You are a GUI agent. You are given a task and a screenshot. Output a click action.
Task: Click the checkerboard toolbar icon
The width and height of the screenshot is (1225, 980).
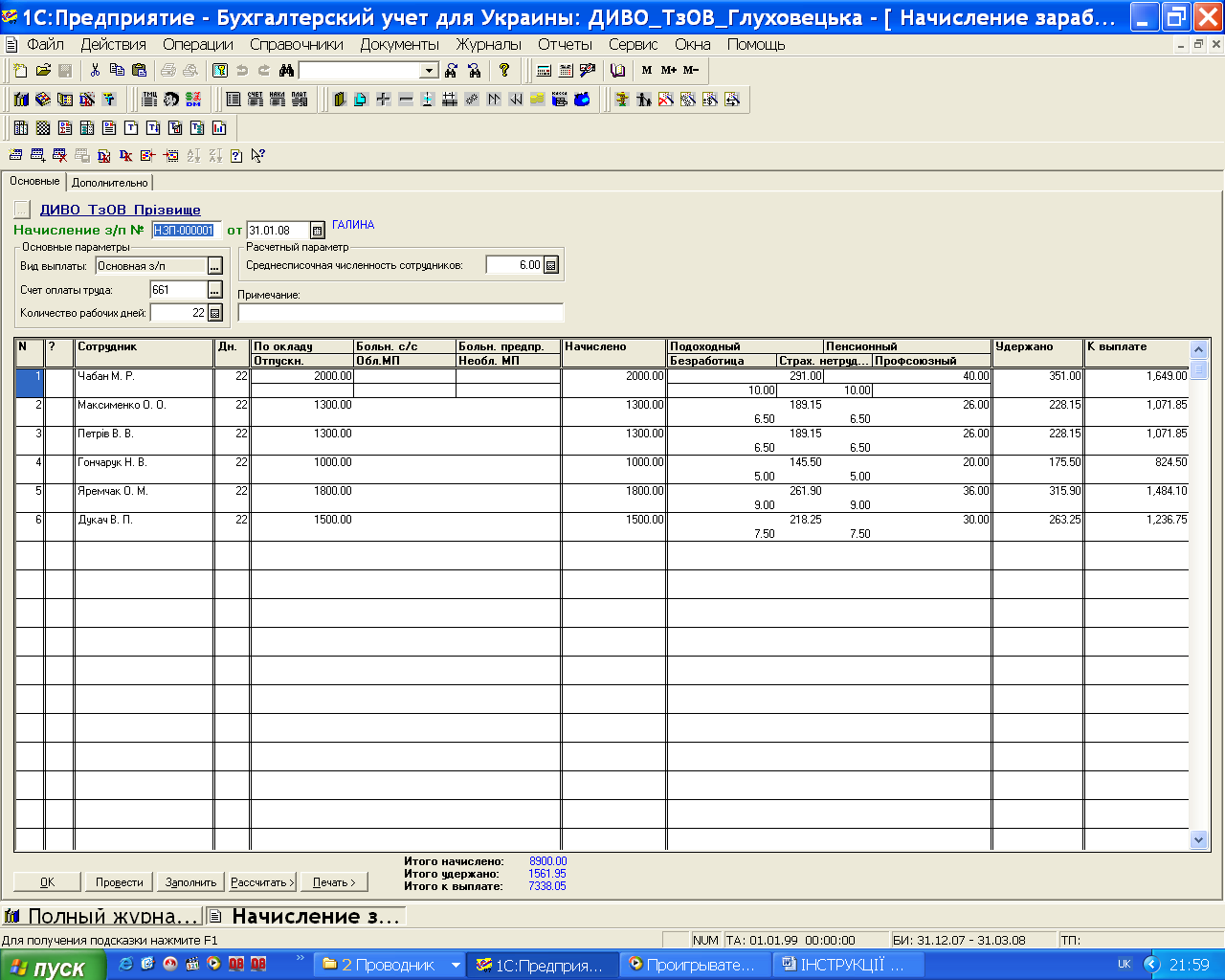click(43, 128)
